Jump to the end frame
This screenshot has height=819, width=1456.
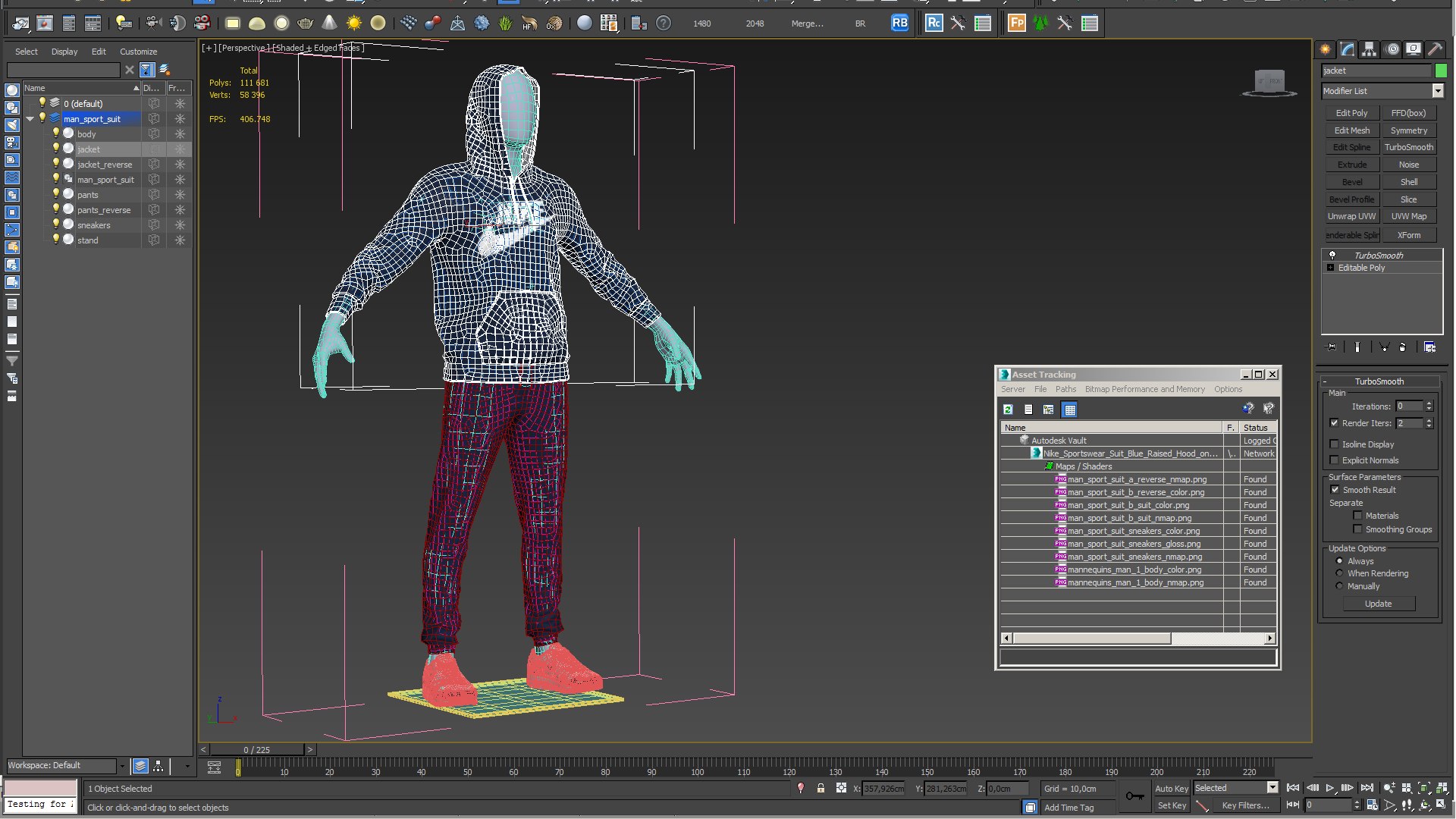point(1367,789)
